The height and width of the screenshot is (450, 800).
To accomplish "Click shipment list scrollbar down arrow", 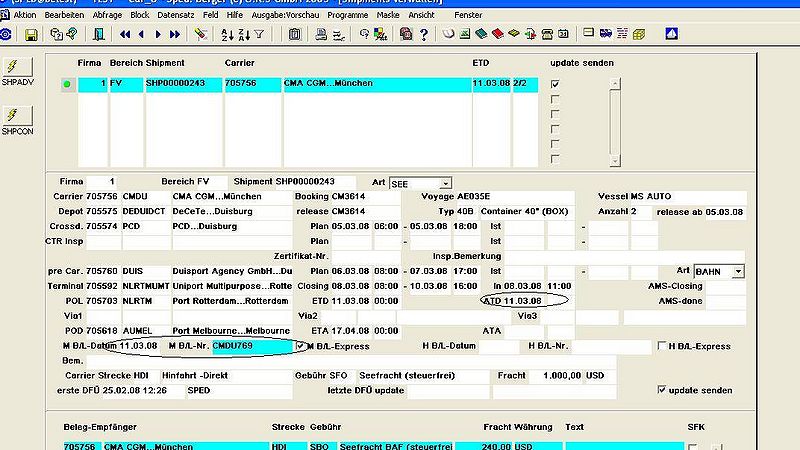I will (615, 161).
